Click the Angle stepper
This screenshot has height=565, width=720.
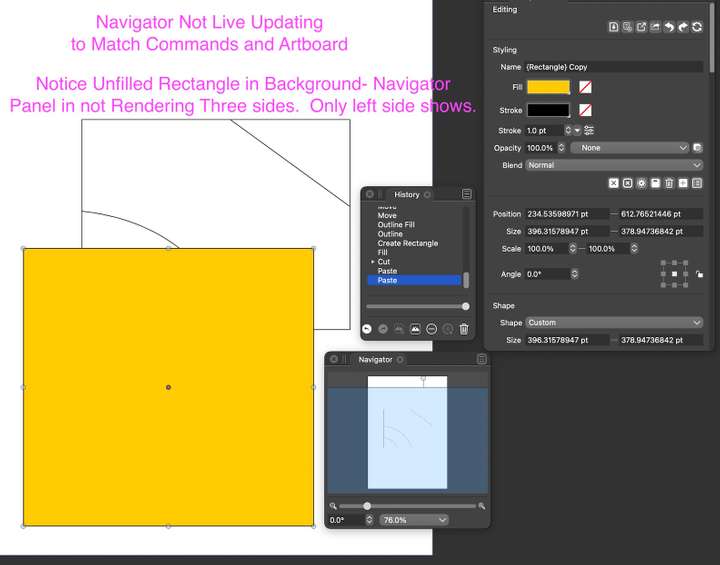pos(574,274)
